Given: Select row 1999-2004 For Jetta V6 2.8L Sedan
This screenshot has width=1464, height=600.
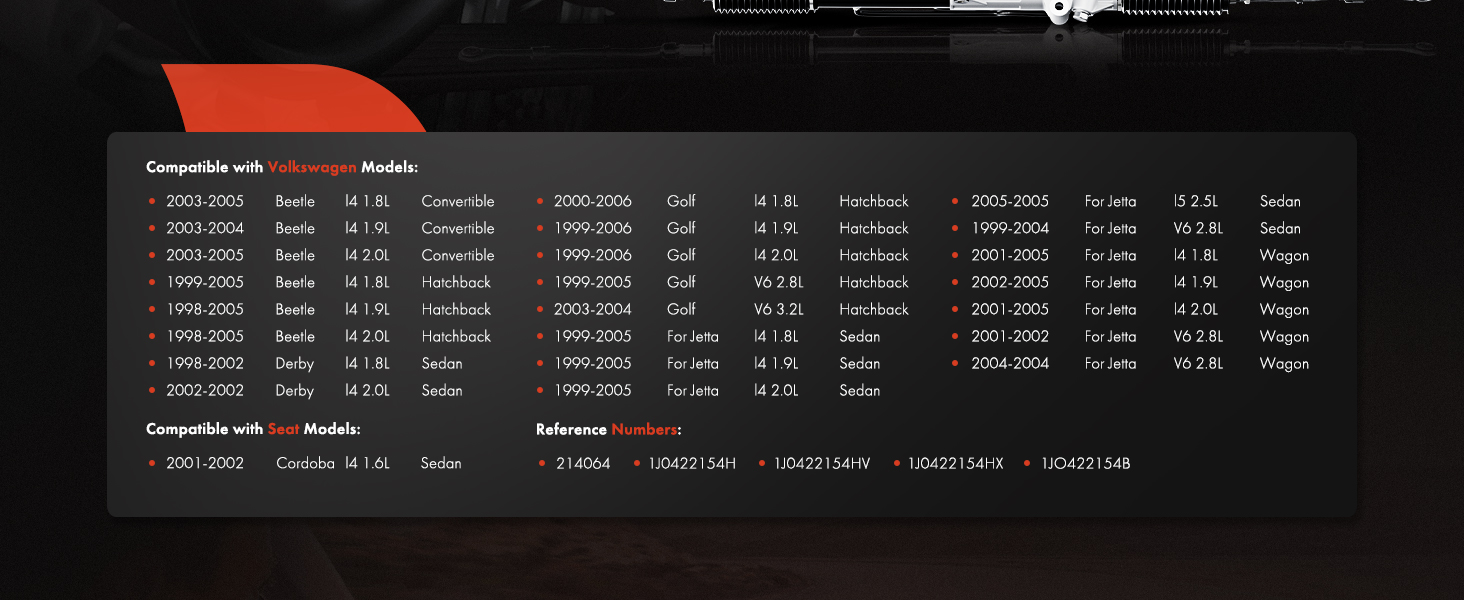Looking at the screenshot, I should 1126,228.
